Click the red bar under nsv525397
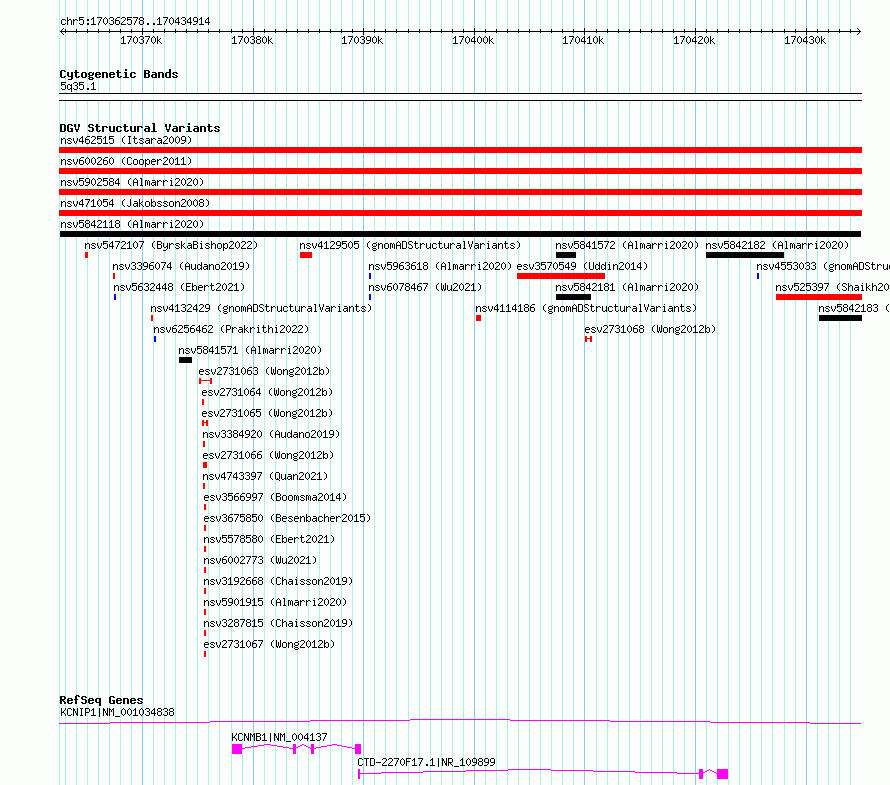The image size is (890, 785). pos(818,297)
